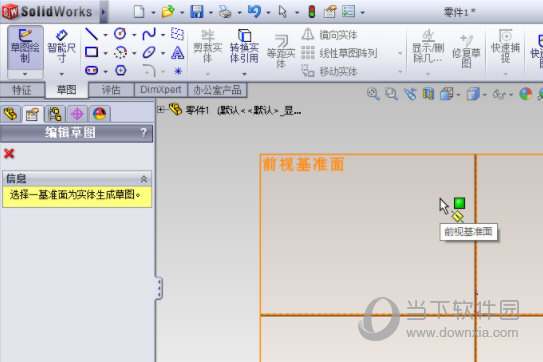Click the Rebuild traffic light icon
Screen dimensions: 543x362
click(312, 12)
